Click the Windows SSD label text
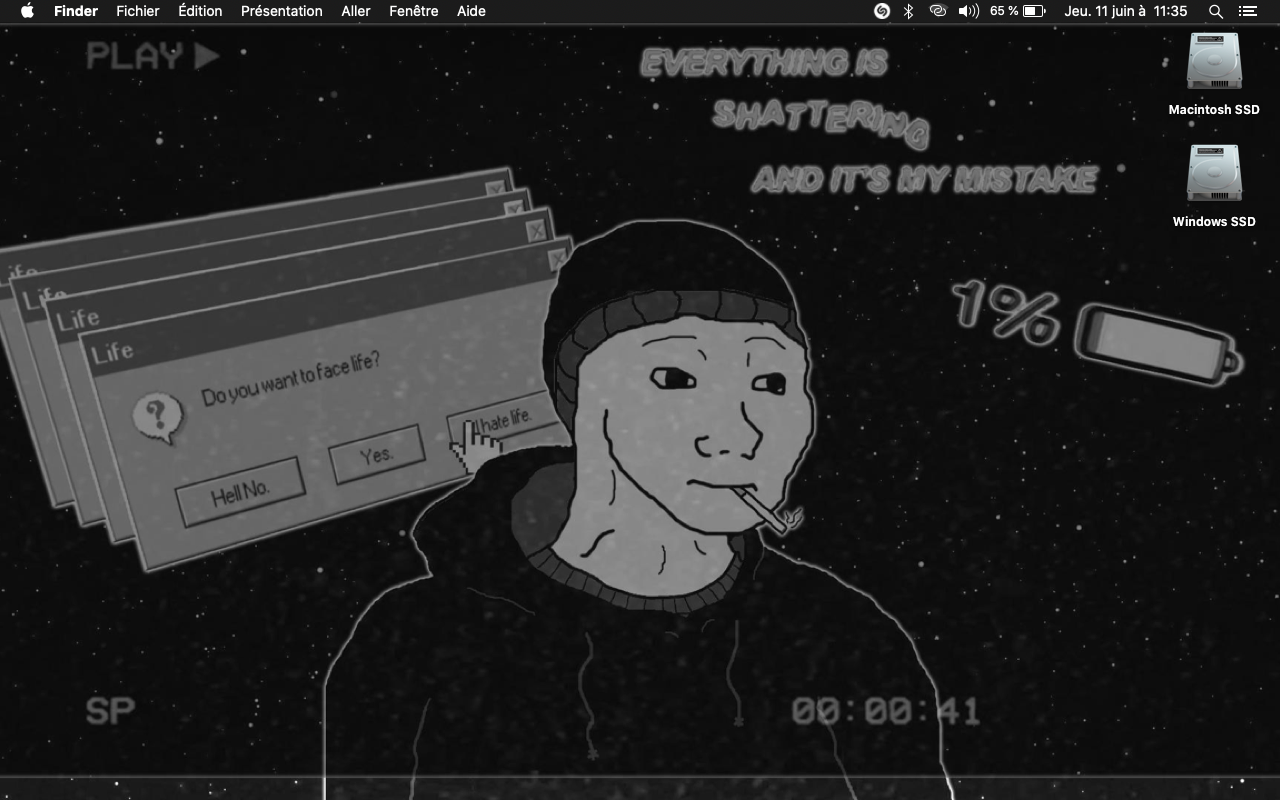This screenshot has height=800, width=1280. tap(1214, 222)
